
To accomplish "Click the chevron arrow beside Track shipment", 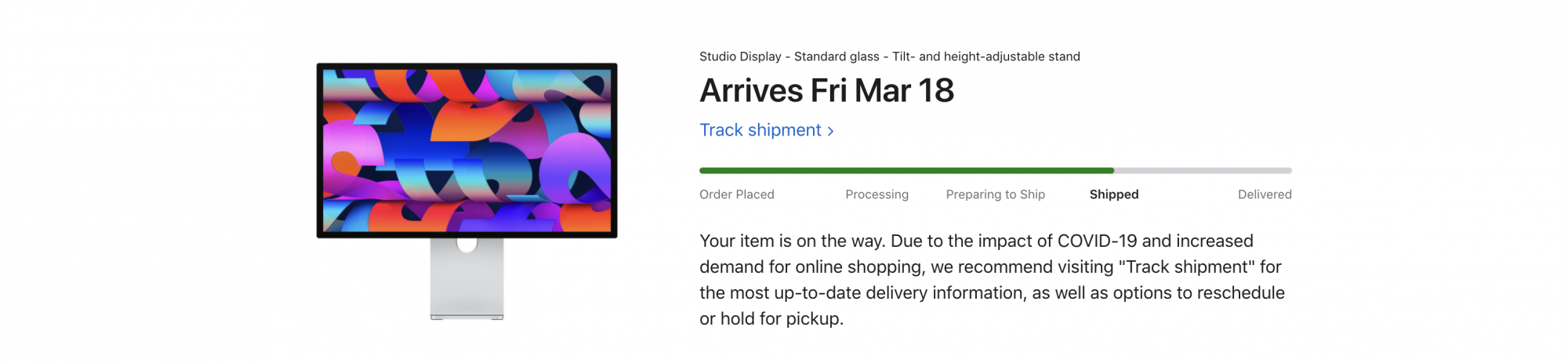I will (x=830, y=131).
